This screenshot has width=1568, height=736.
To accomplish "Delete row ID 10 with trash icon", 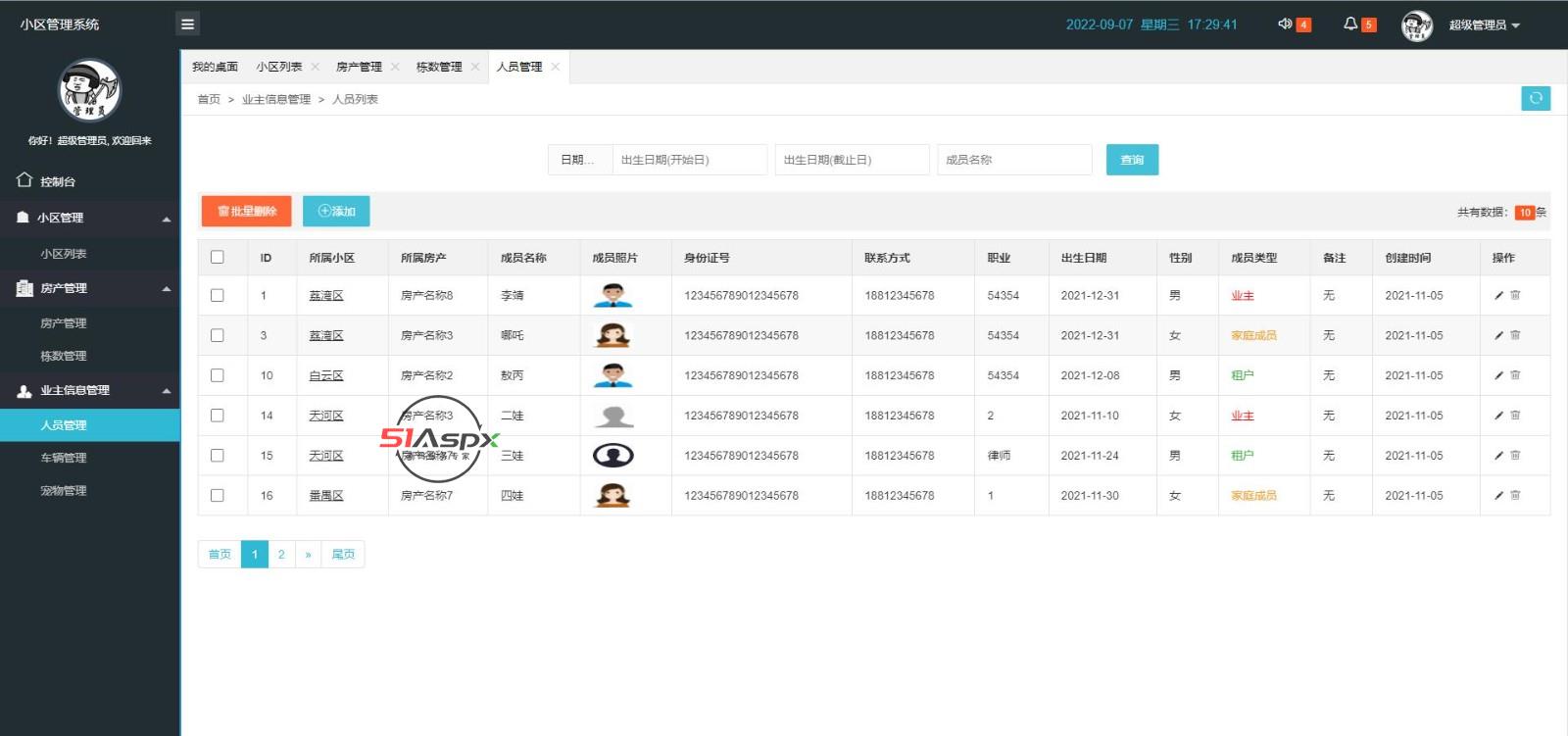I will tap(1515, 375).
